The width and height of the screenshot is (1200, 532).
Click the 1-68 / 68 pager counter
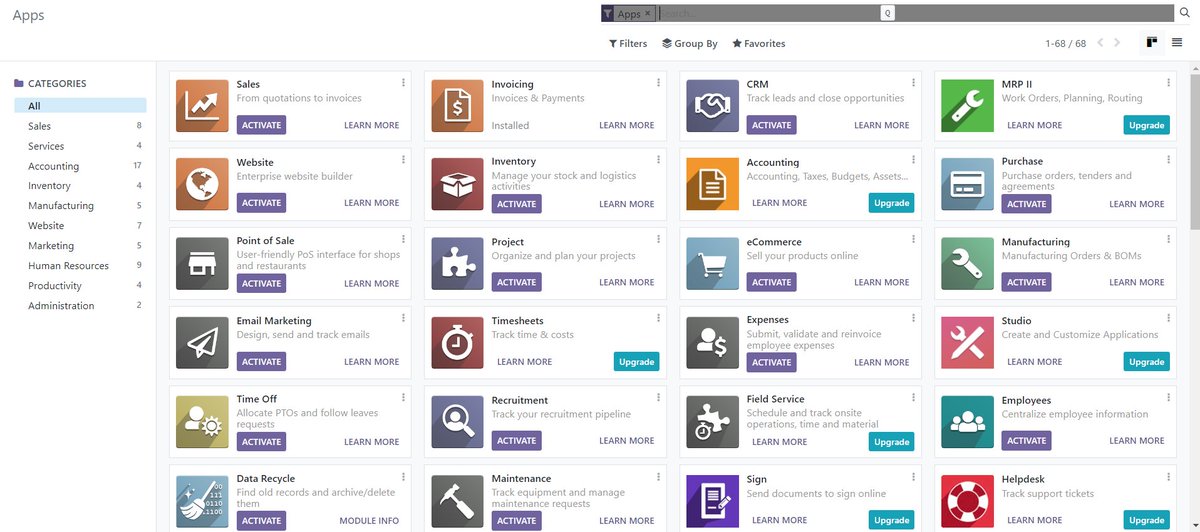(x=1065, y=43)
